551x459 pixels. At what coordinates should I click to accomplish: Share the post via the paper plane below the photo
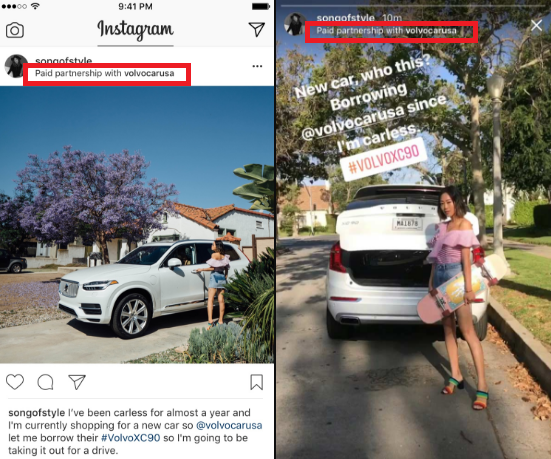point(77,382)
